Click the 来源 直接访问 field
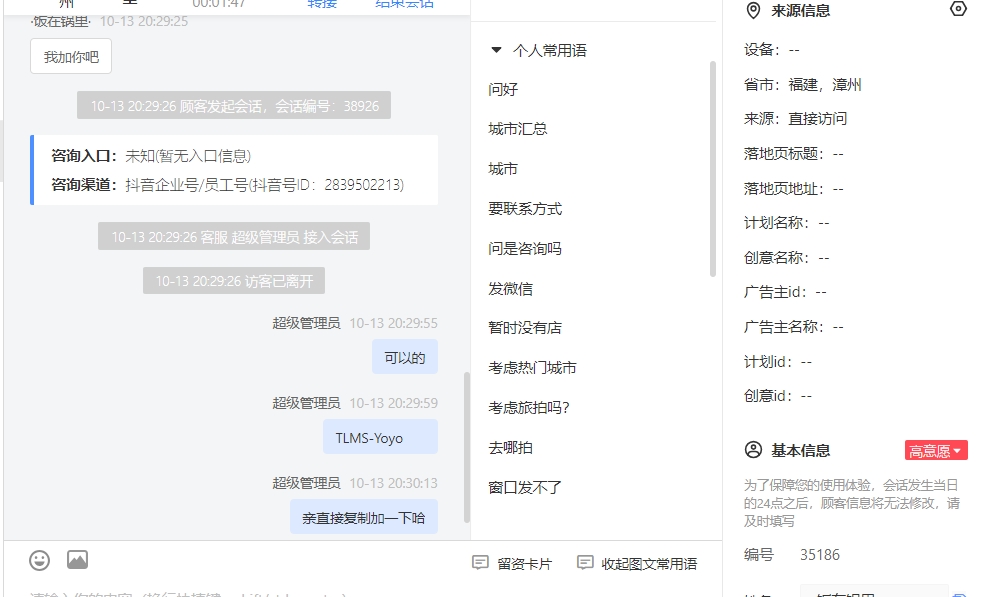This screenshot has height=597, width=988. (x=795, y=119)
